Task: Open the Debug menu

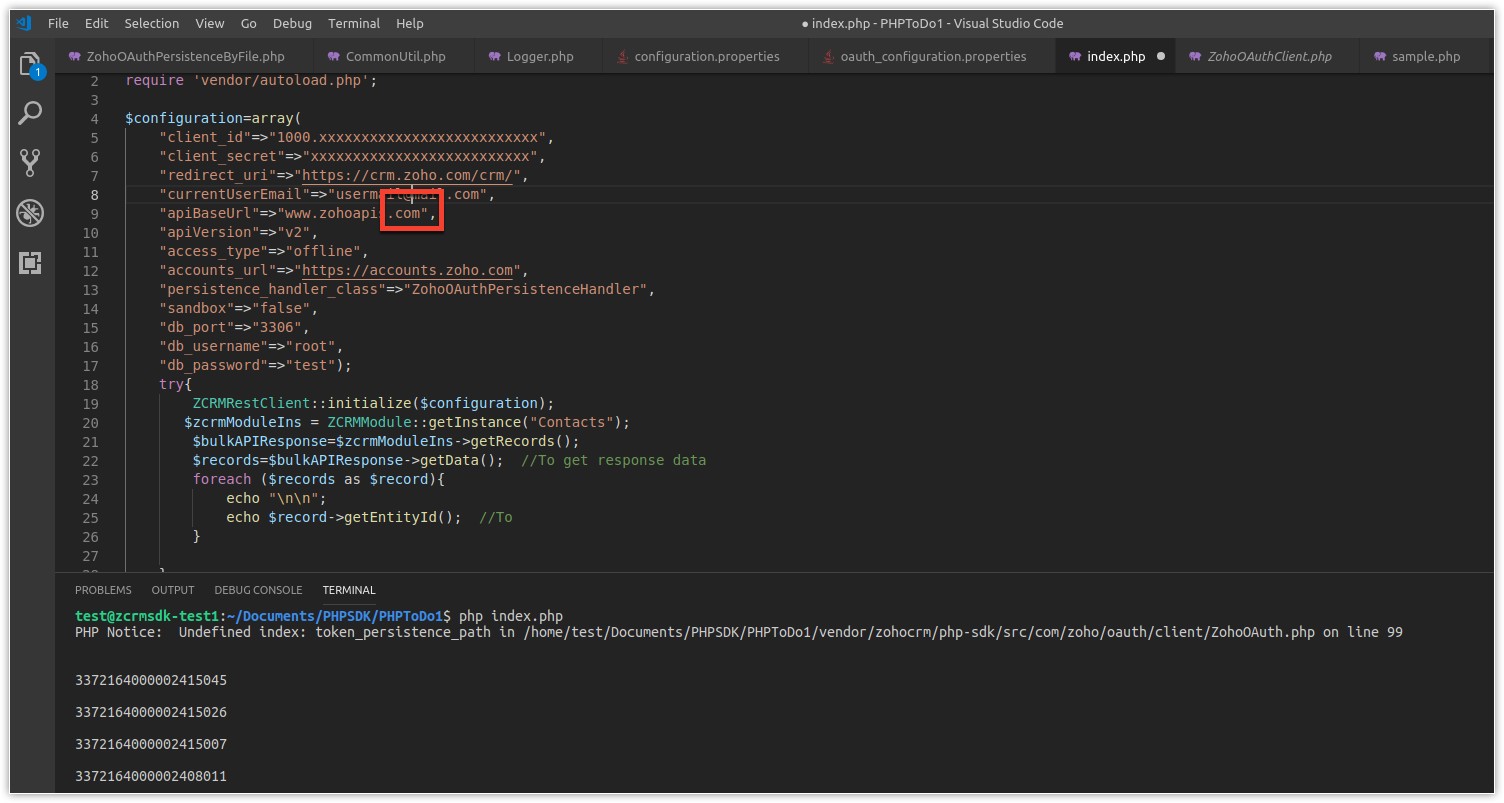Action: point(292,23)
